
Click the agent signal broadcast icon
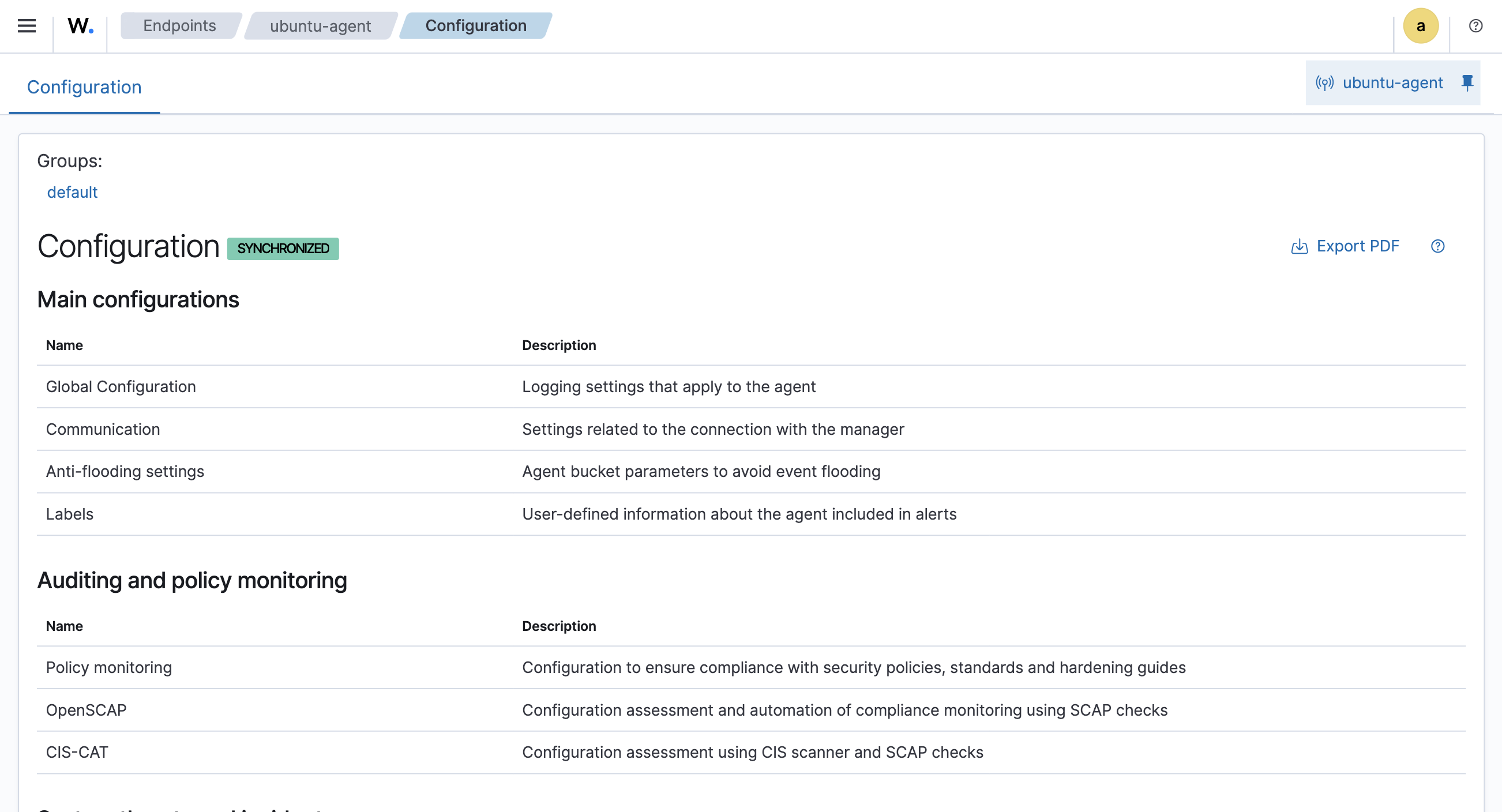pyautogui.click(x=1324, y=83)
